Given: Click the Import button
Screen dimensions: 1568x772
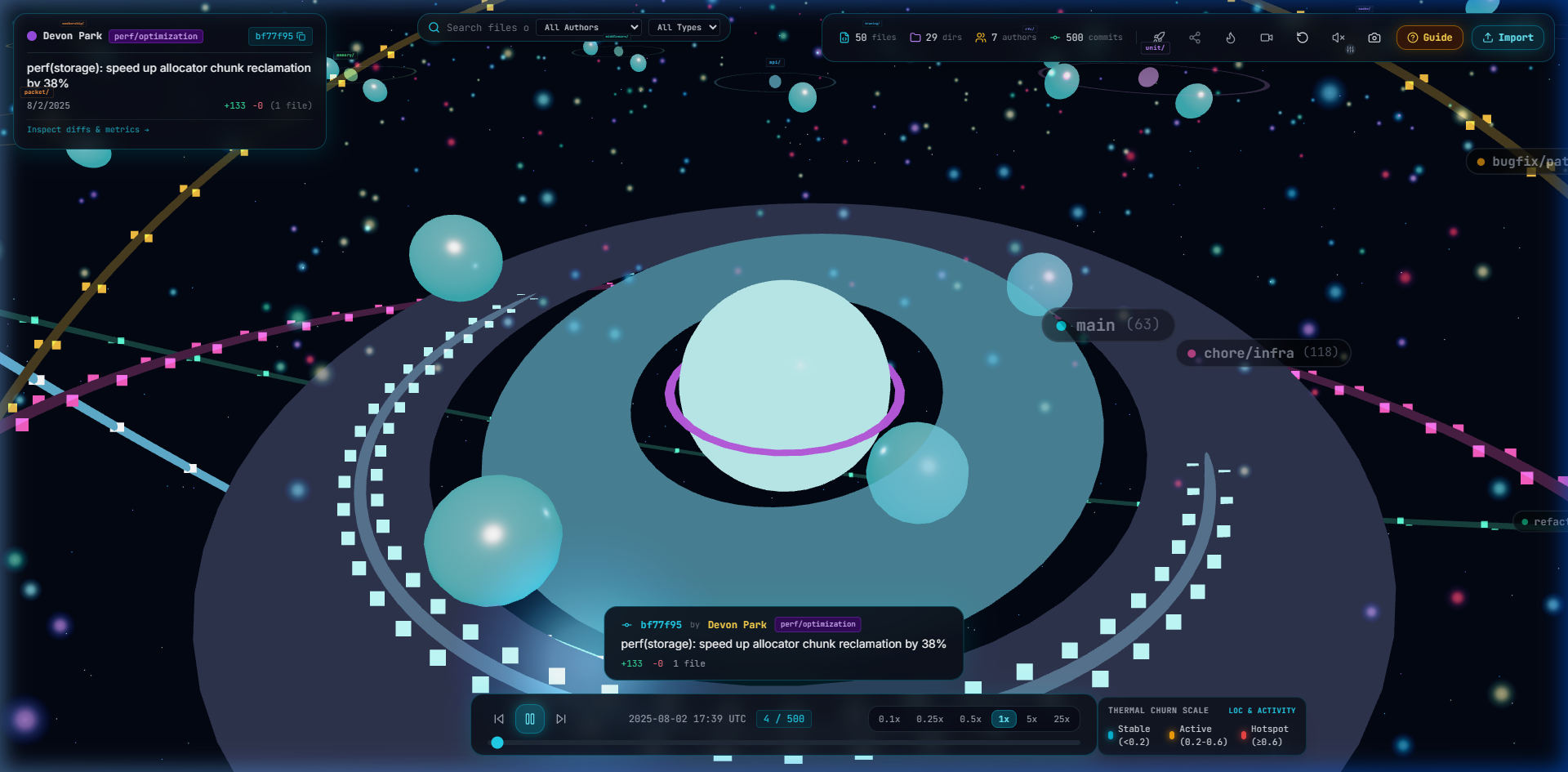Looking at the screenshot, I should click(x=1508, y=38).
